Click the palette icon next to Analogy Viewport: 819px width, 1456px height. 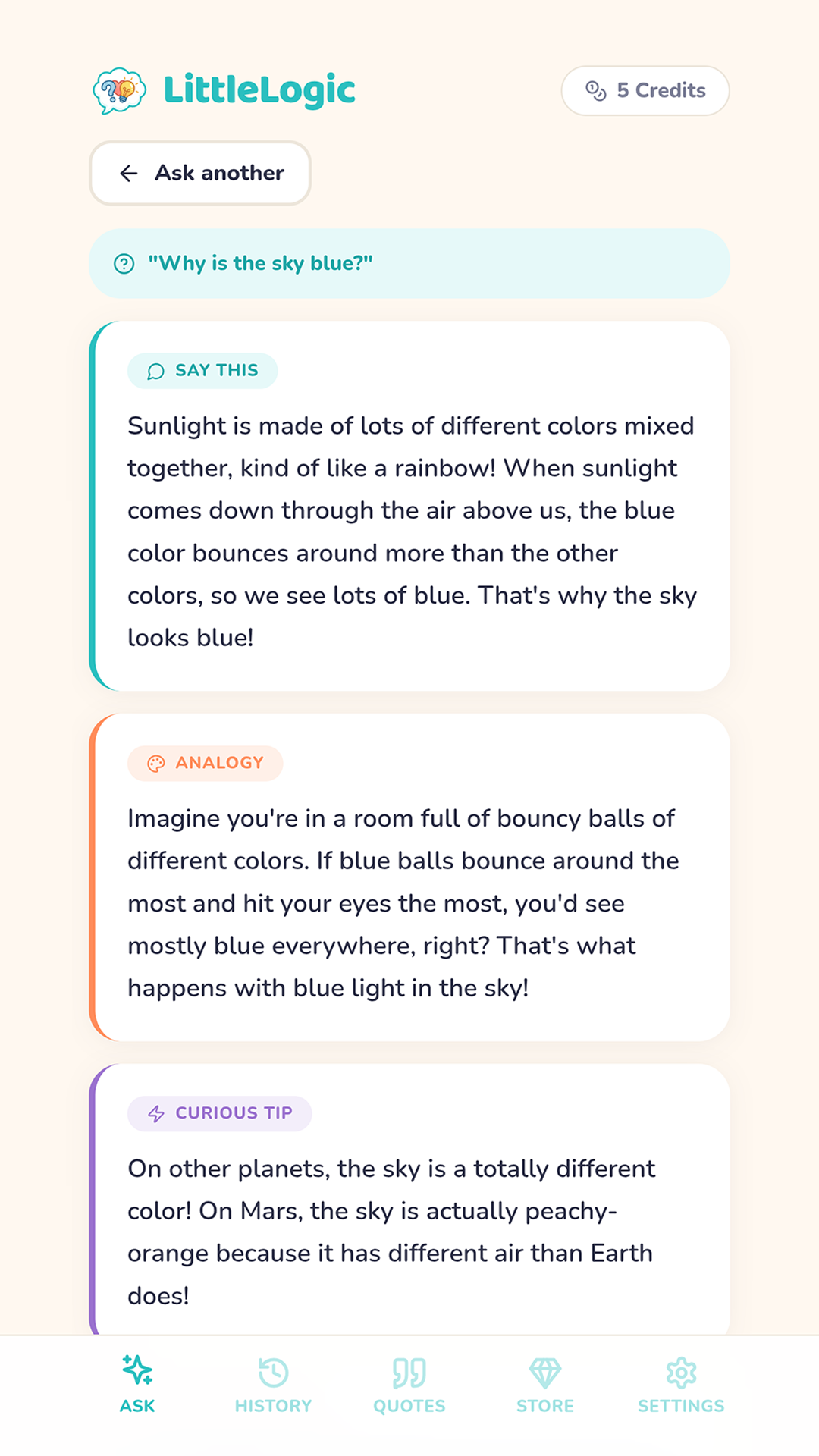[155, 764]
